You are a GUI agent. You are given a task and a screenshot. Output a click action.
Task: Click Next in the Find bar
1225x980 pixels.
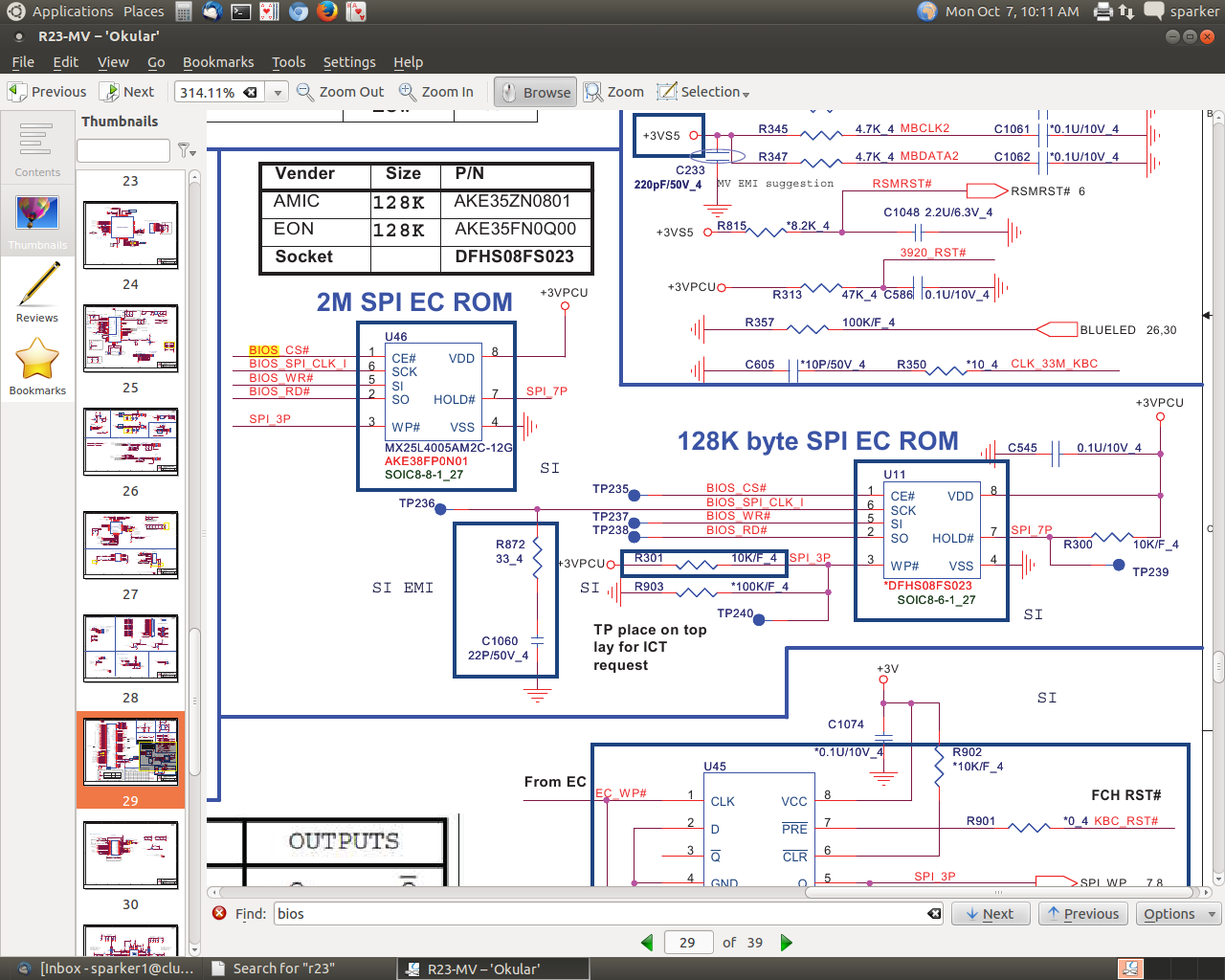(x=990, y=914)
